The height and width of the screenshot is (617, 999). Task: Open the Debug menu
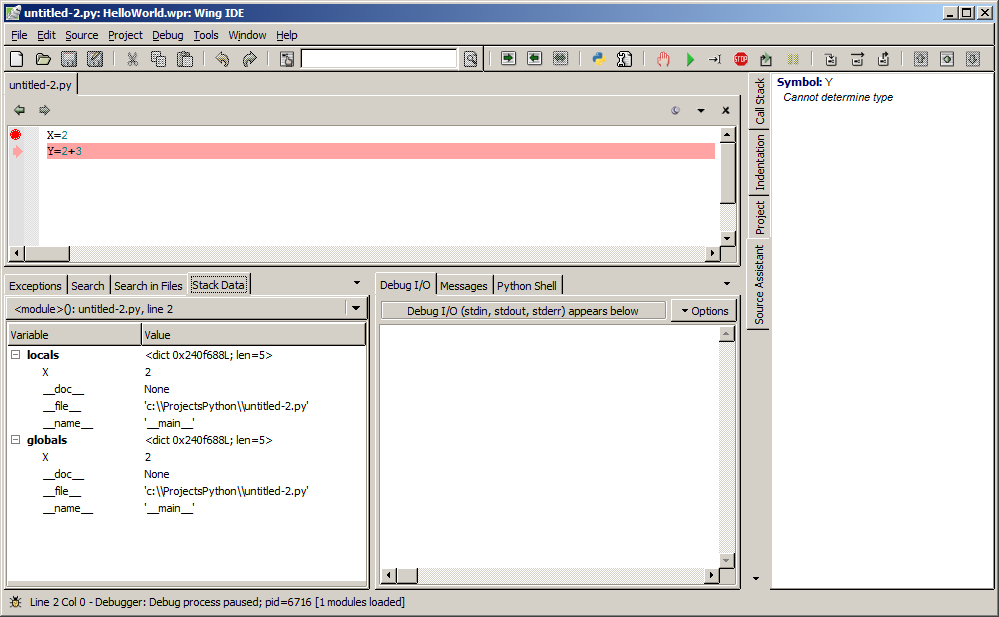(x=167, y=35)
